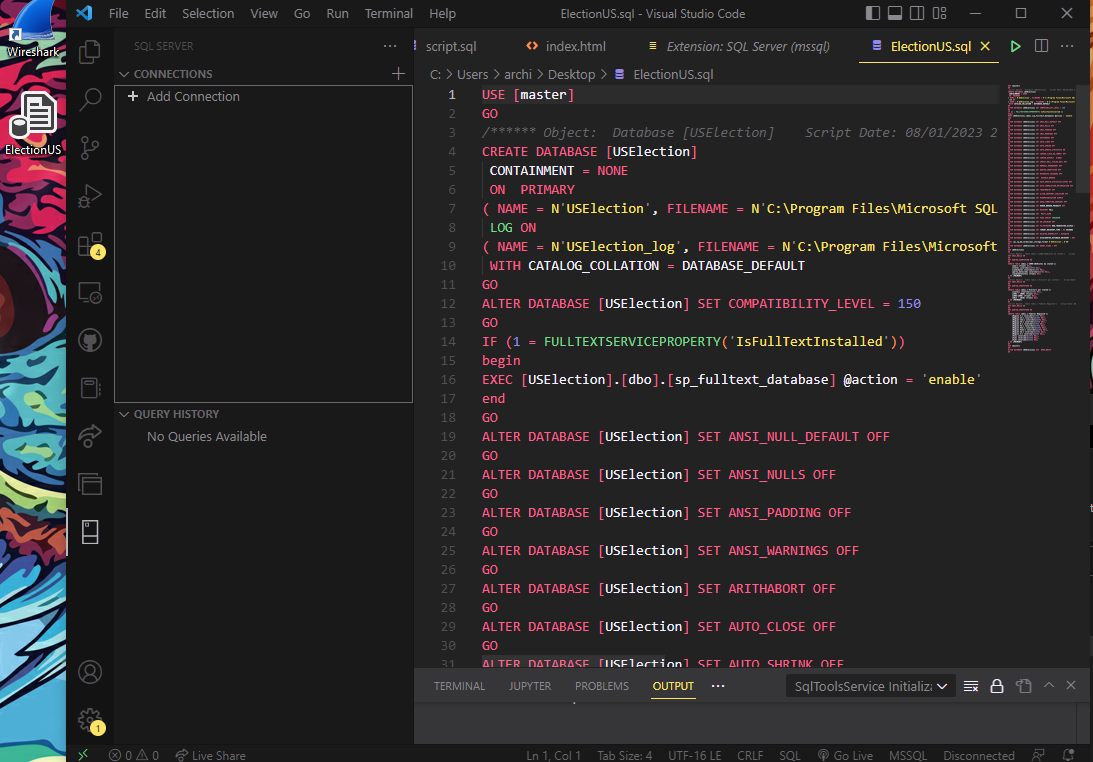Split the editor using the split icon
The height and width of the screenshot is (762, 1093).
[1040, 45]
